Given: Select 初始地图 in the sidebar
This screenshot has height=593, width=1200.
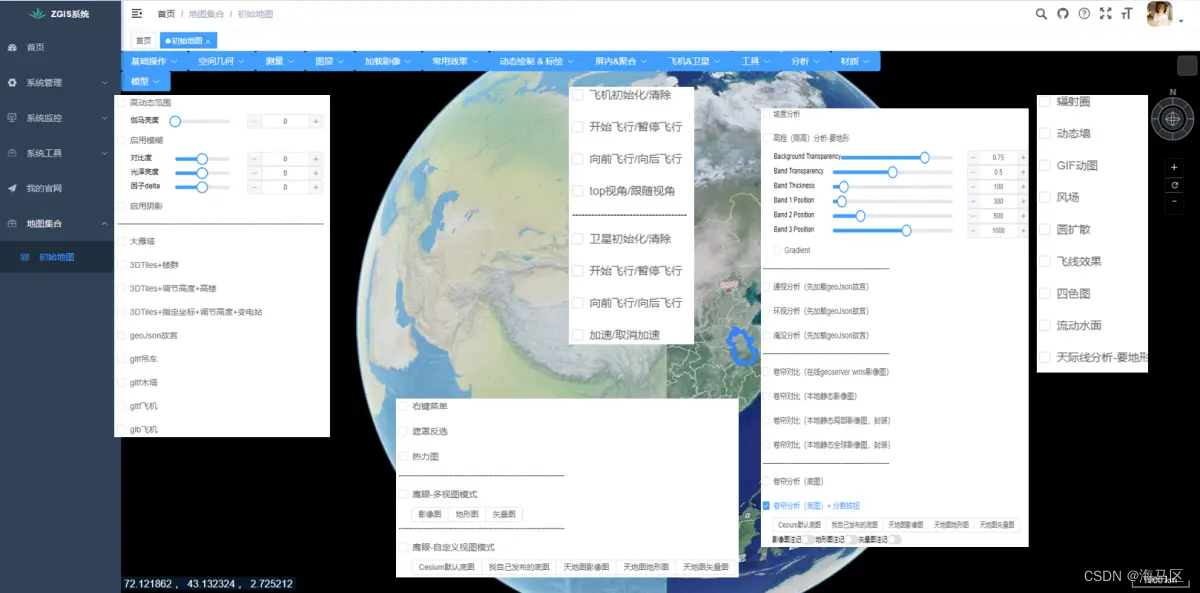Looking at the screenshot, I should pos(60,257).
